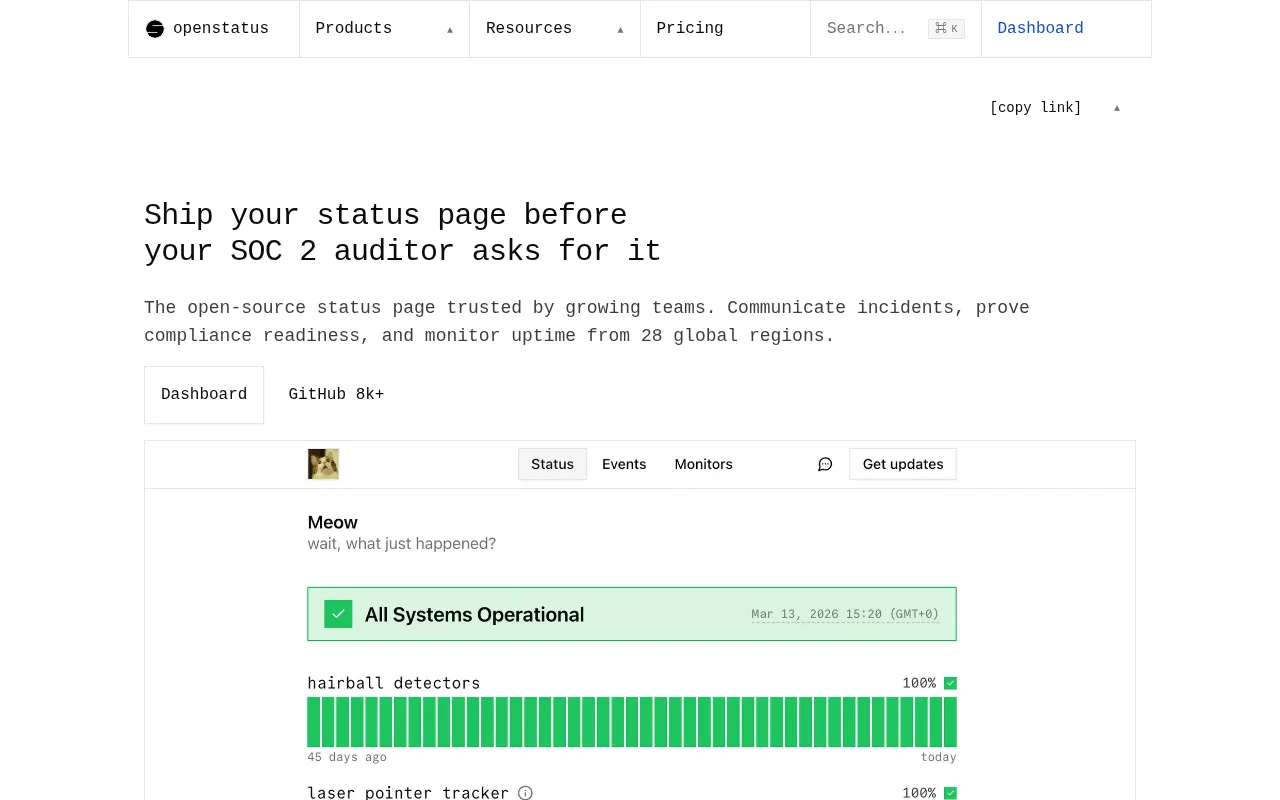Click the cat avatar thumbnail
The width and height of the screenshot is (1280, 800).
tap(323, 464)
